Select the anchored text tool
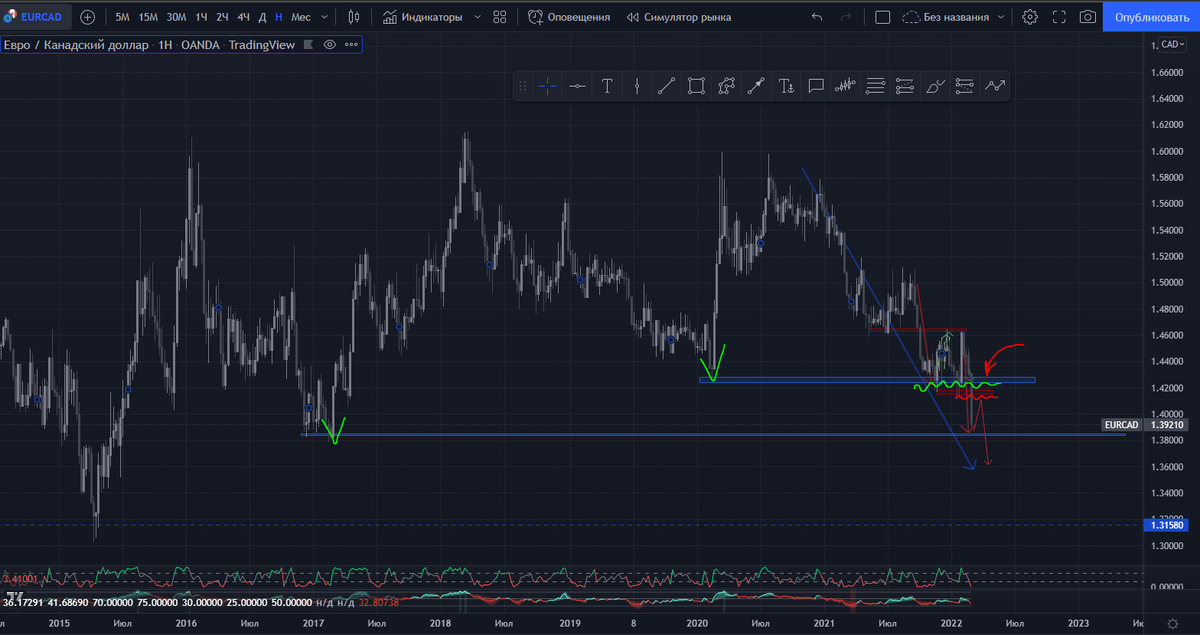 [x=787, y=86]
